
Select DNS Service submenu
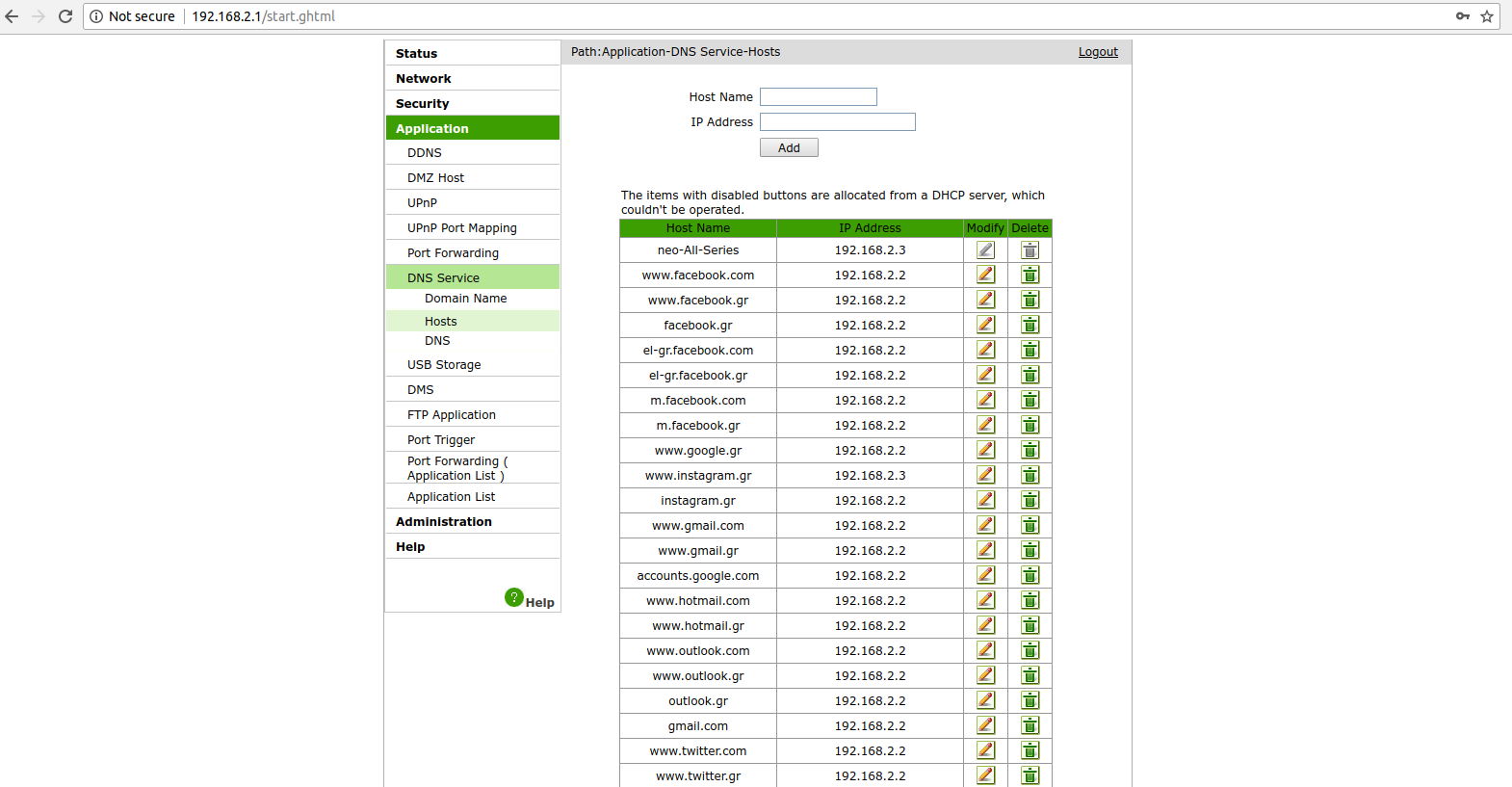tap(472, 277)
